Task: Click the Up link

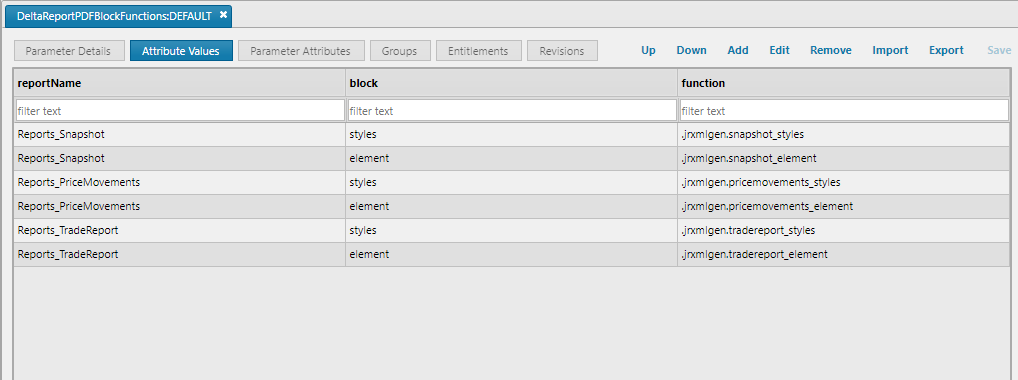Action: tap(648, 50)
